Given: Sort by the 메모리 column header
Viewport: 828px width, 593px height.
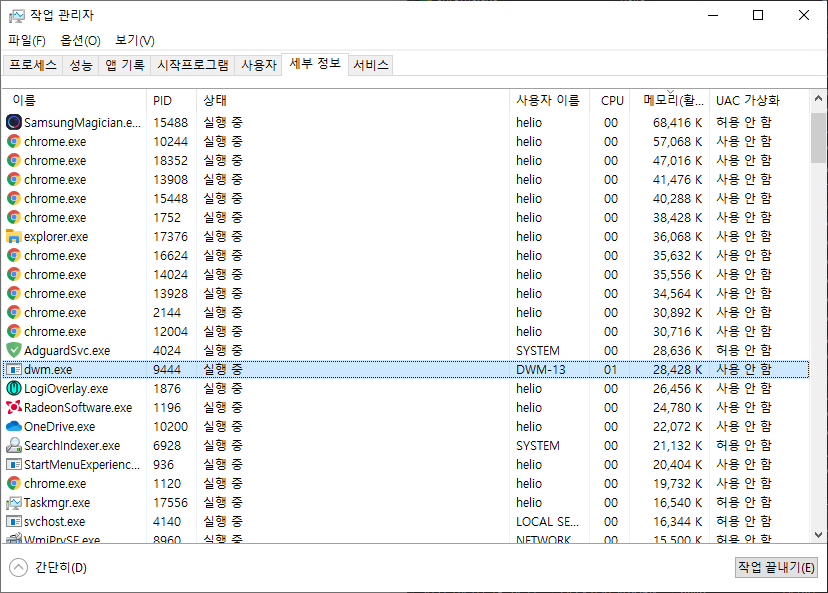Looking at the screenshot, I should (x=670, y=100).
